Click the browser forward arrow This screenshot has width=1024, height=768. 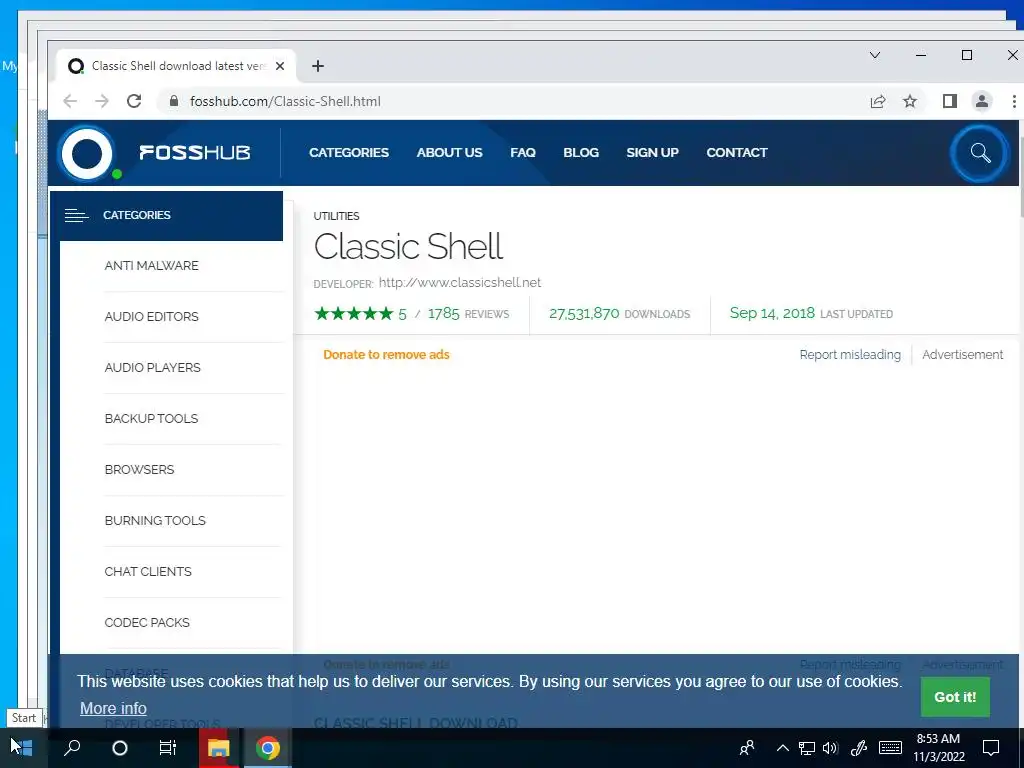tap(102, 101)
